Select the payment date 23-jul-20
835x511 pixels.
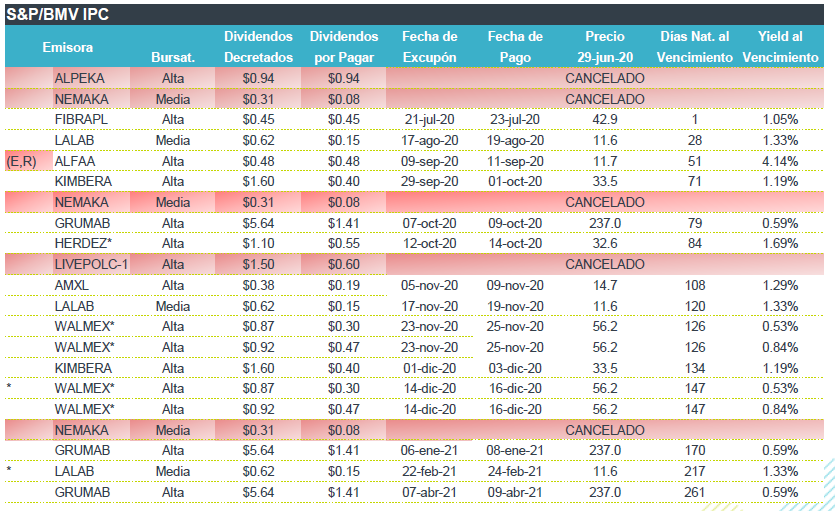(515, 119)
